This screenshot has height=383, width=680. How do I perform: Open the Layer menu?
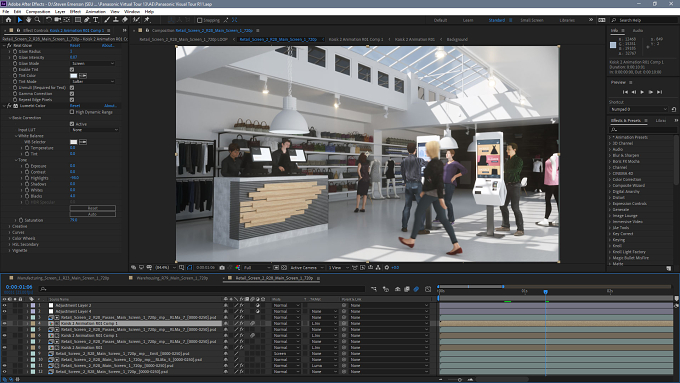tap(60, 12)
